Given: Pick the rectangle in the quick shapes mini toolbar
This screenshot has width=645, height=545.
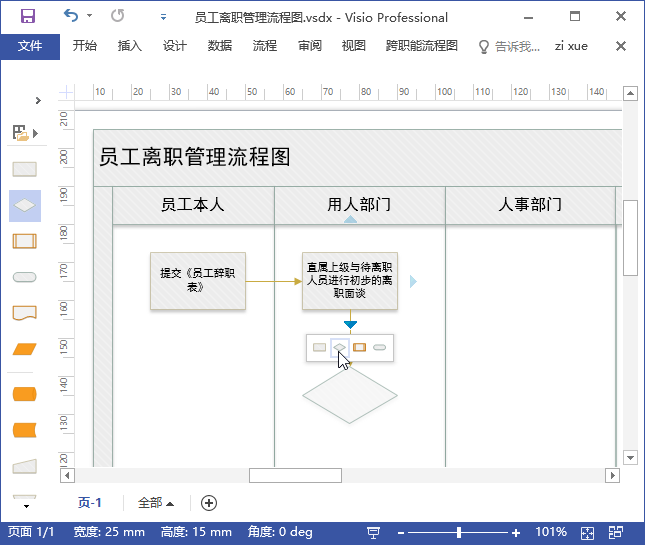Looking at the screenshot, I should click(320, 348).
